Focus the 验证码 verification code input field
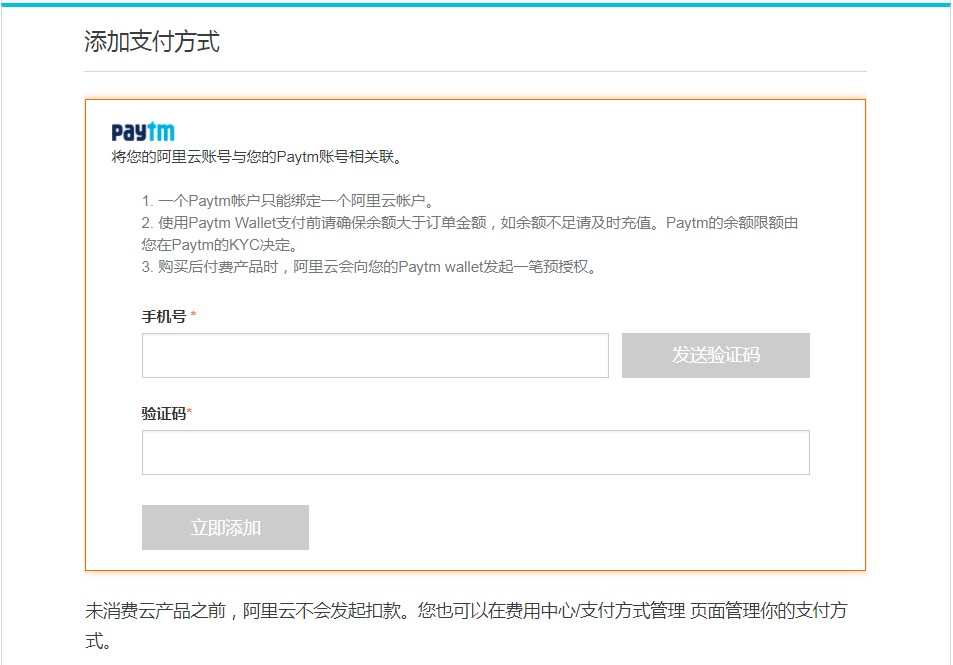The height and width of the screenshot is (665, 953). tap(475, 452)
